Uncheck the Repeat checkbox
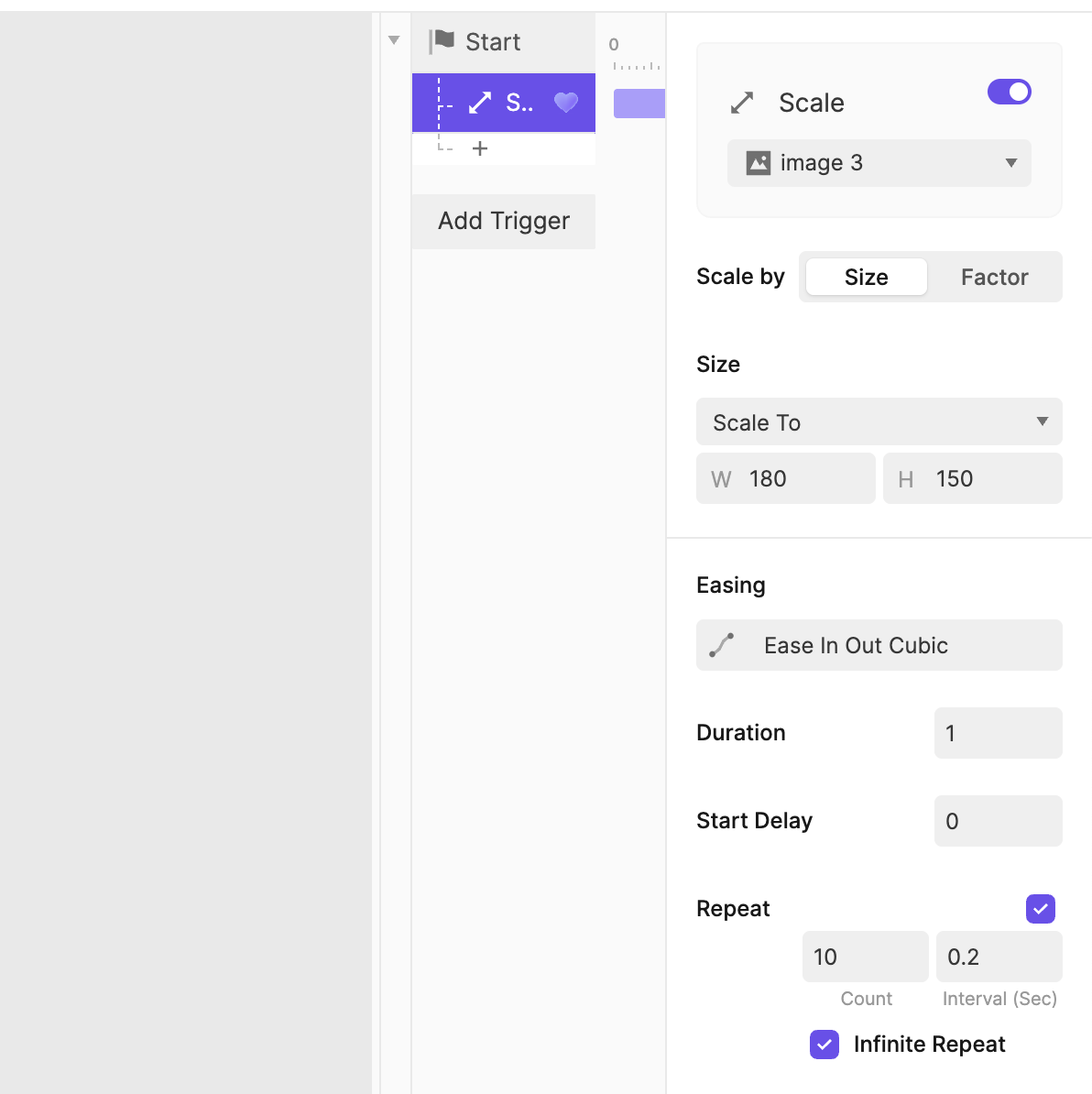This screenshot has height=1094, width=1092. [1040, 909]
